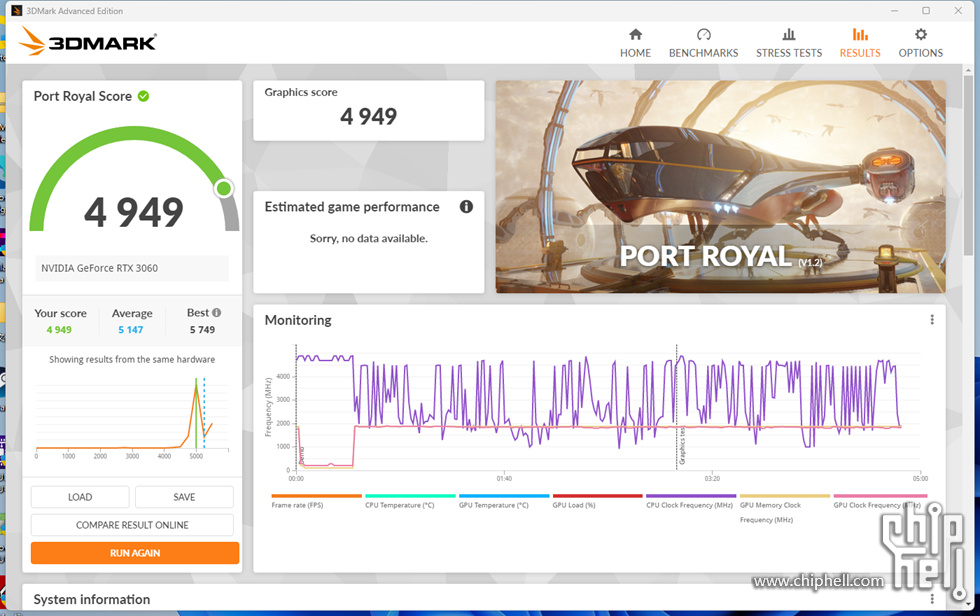Click the Graphics score value 4 949

pyautogui.click(x=369, y=117)
